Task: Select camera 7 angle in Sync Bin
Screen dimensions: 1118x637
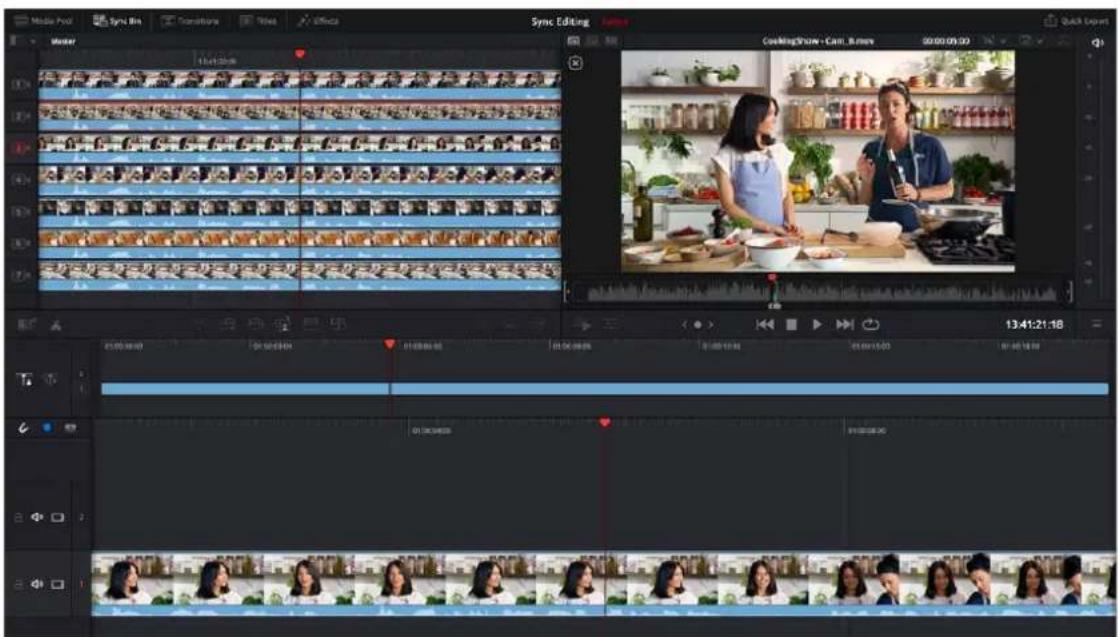Action: point(21,275)
